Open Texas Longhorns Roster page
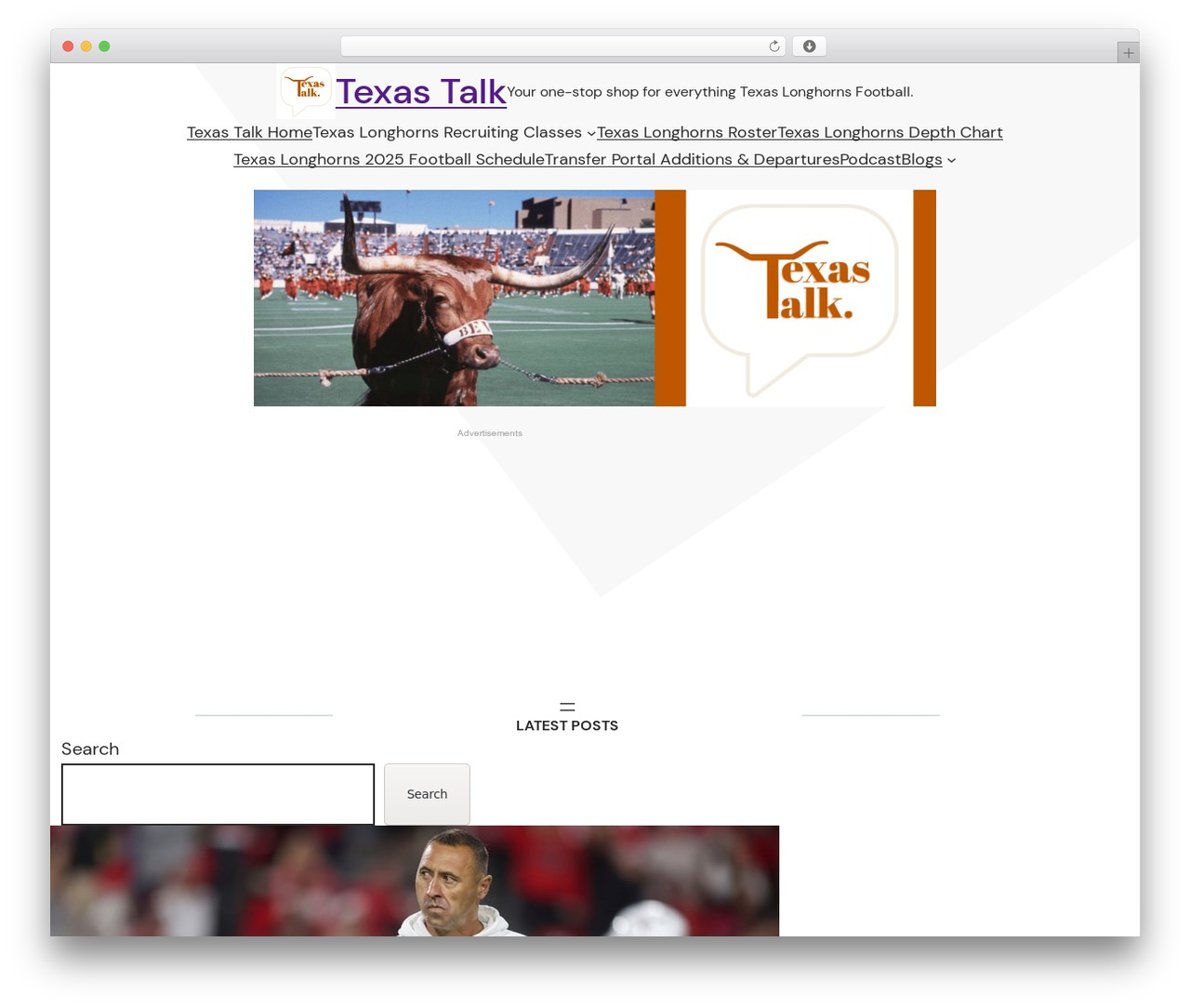 (687, 132)
